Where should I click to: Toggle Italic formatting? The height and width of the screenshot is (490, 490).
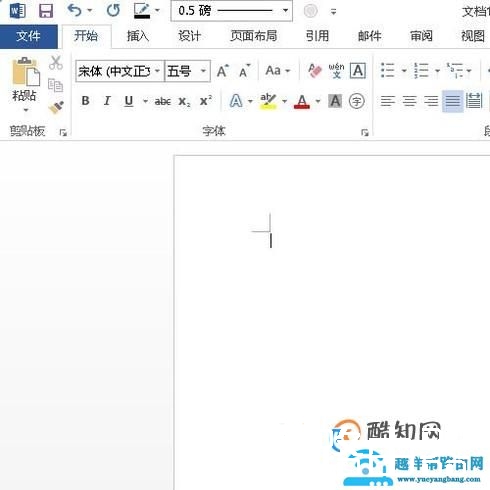[x=107, y=101]
